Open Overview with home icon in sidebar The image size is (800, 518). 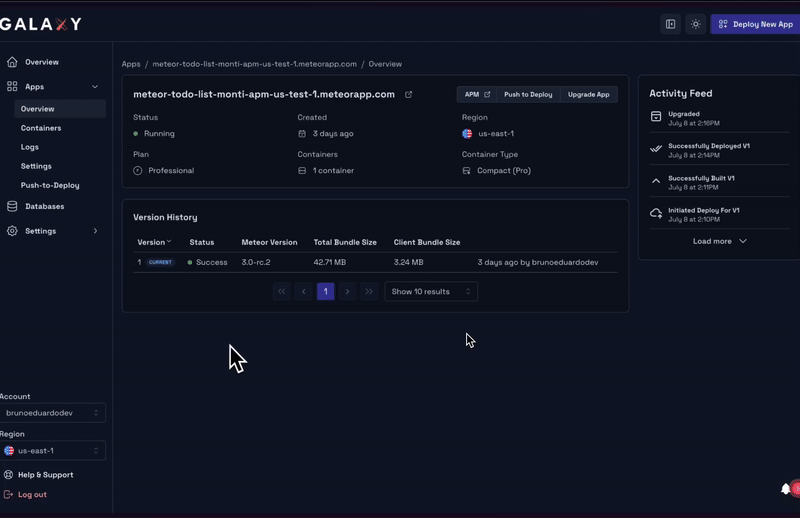[12, 62]
